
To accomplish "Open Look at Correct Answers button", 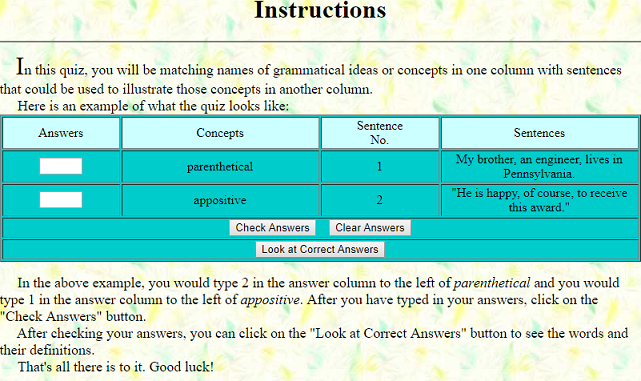I will 320,249.
